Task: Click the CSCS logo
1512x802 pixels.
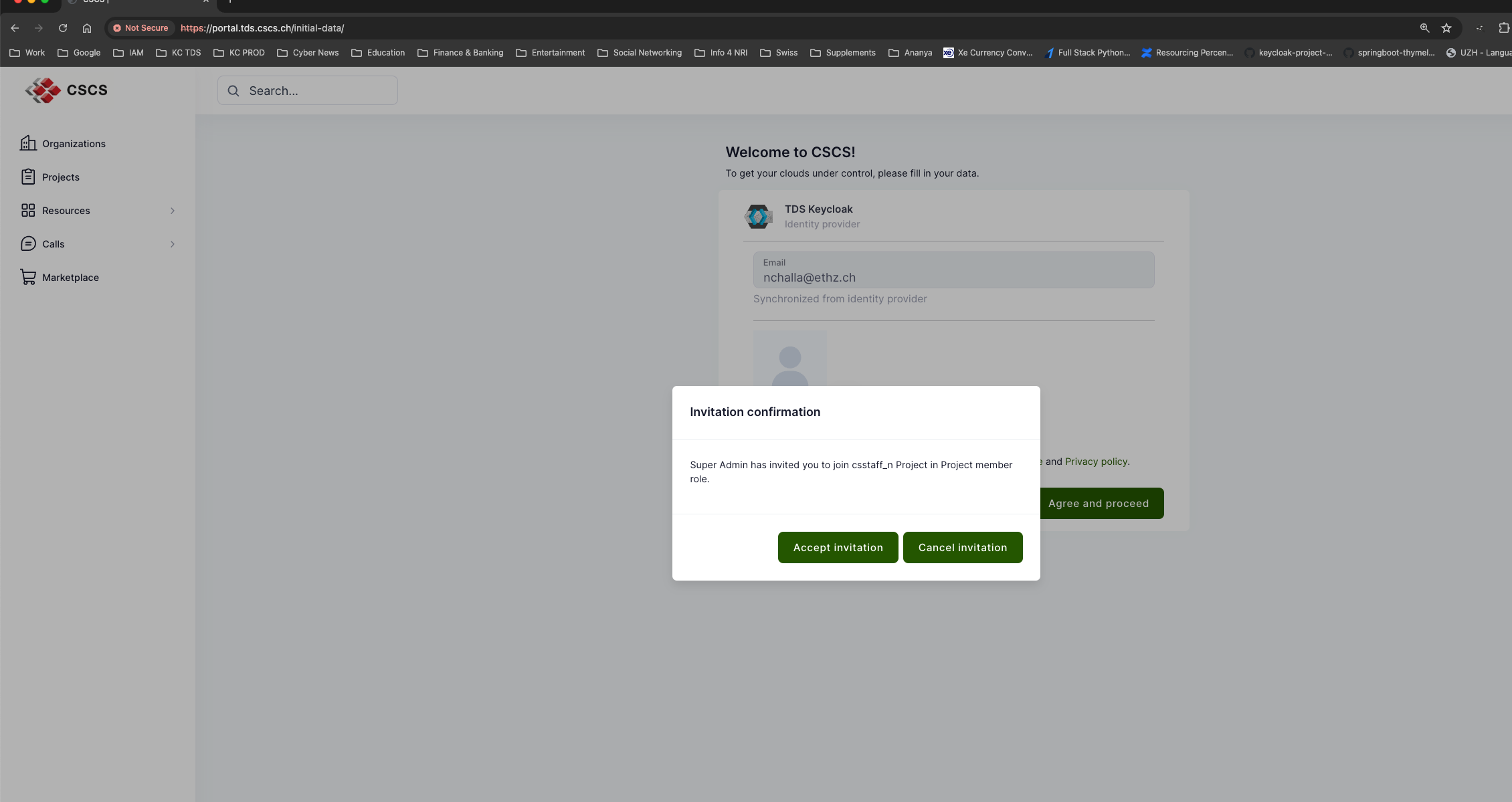Action: 66,90
